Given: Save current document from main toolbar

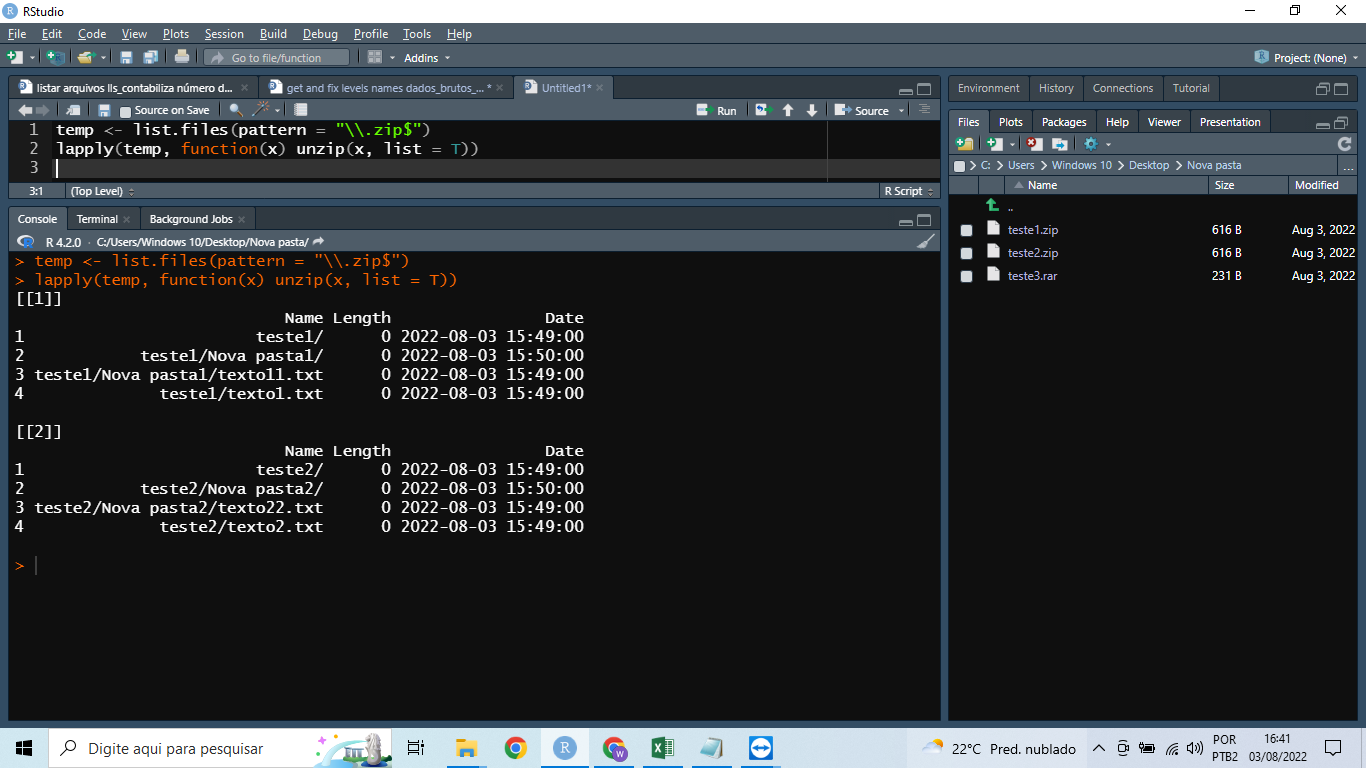Looking at the screenshot, I should [127, 58].
